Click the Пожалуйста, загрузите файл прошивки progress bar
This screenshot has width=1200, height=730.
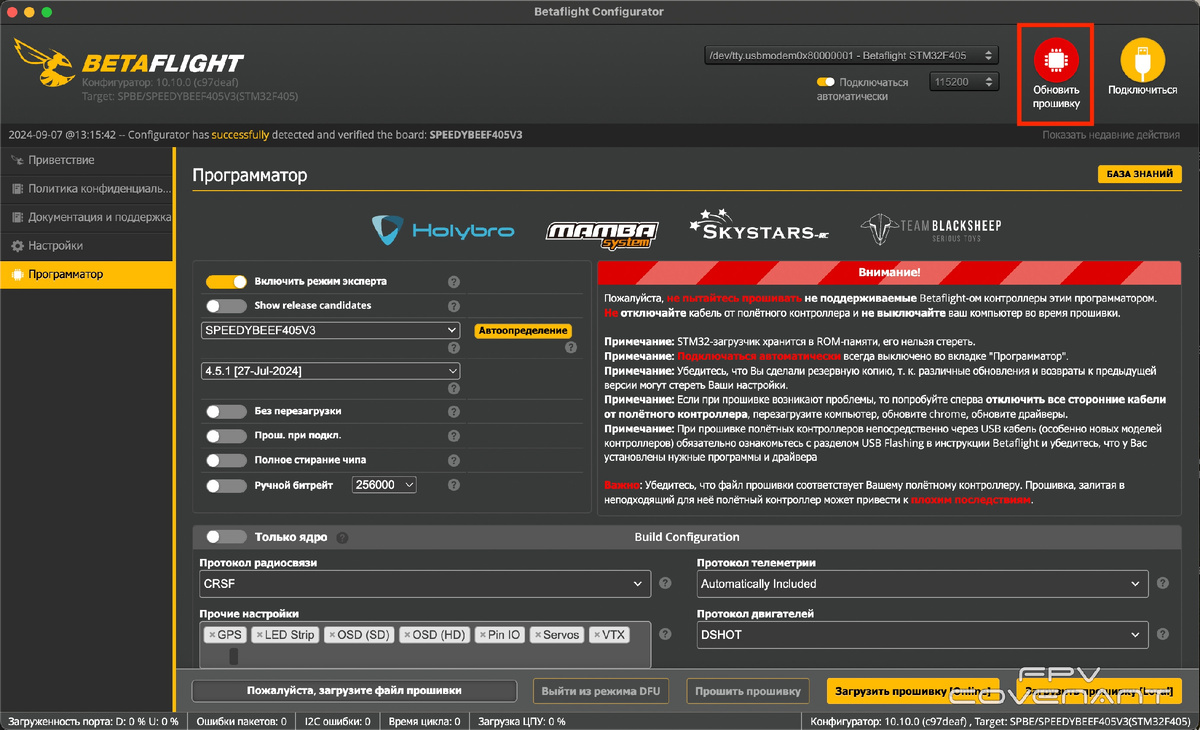point(354,691)
